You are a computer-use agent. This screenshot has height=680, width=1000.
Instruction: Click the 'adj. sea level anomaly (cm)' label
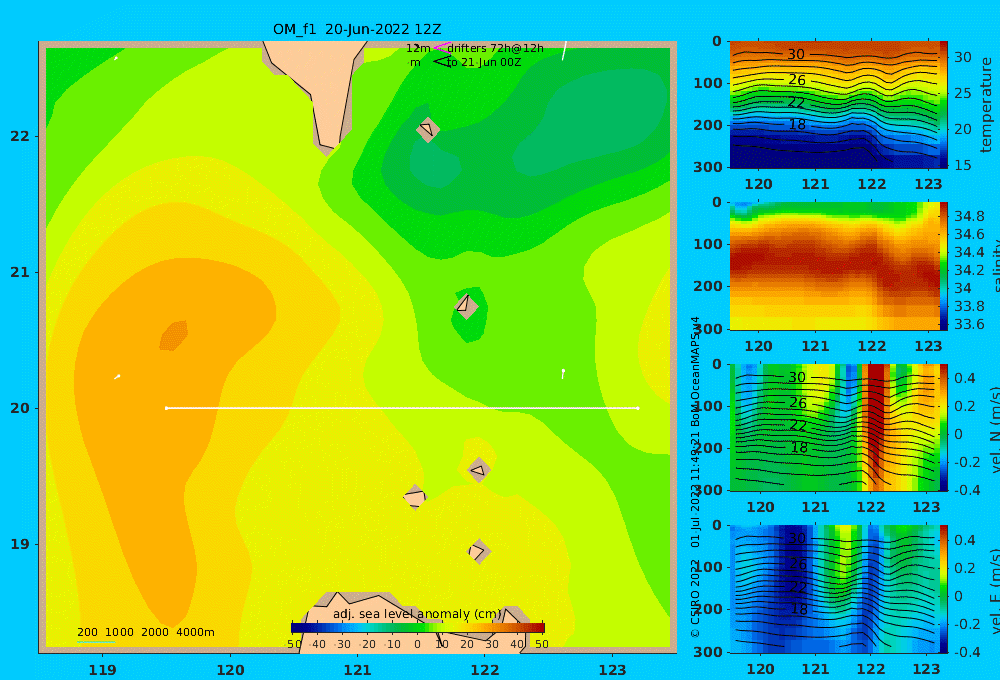[417, 614]
